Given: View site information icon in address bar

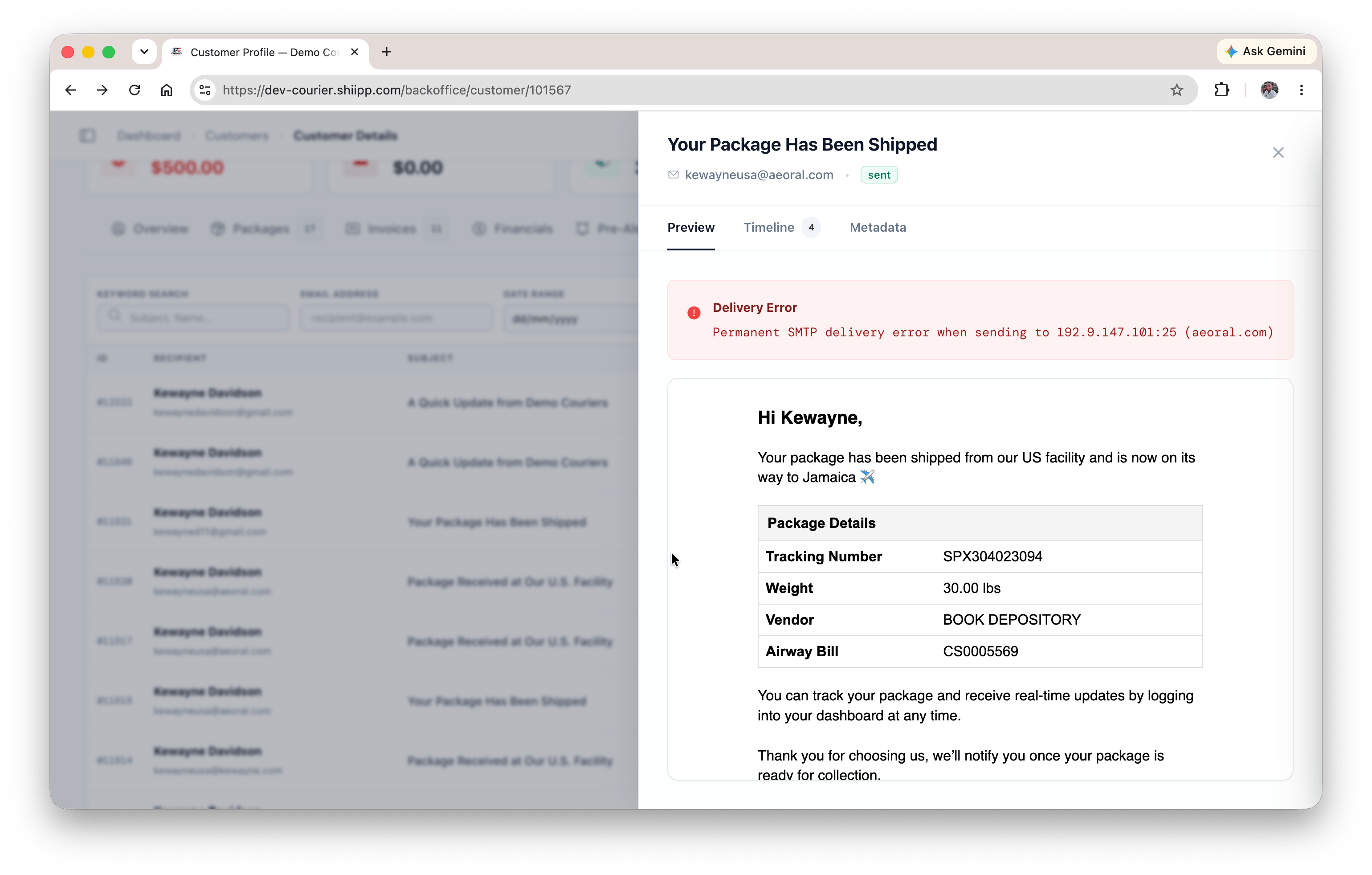Looking at the screenshot, I should point(205,90).
